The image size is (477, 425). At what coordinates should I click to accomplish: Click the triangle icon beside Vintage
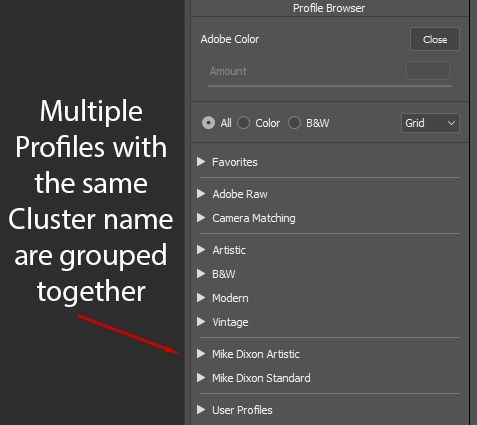click(x=201, y=322)
